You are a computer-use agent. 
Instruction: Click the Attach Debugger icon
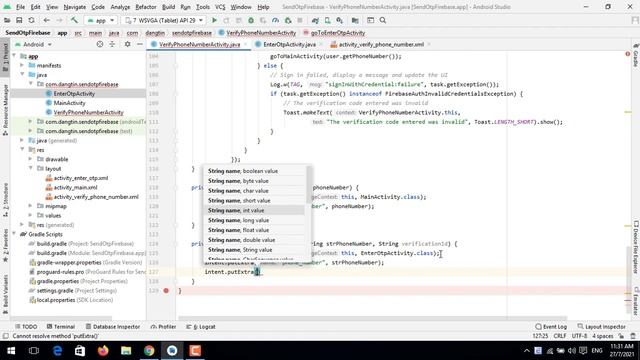288,20
